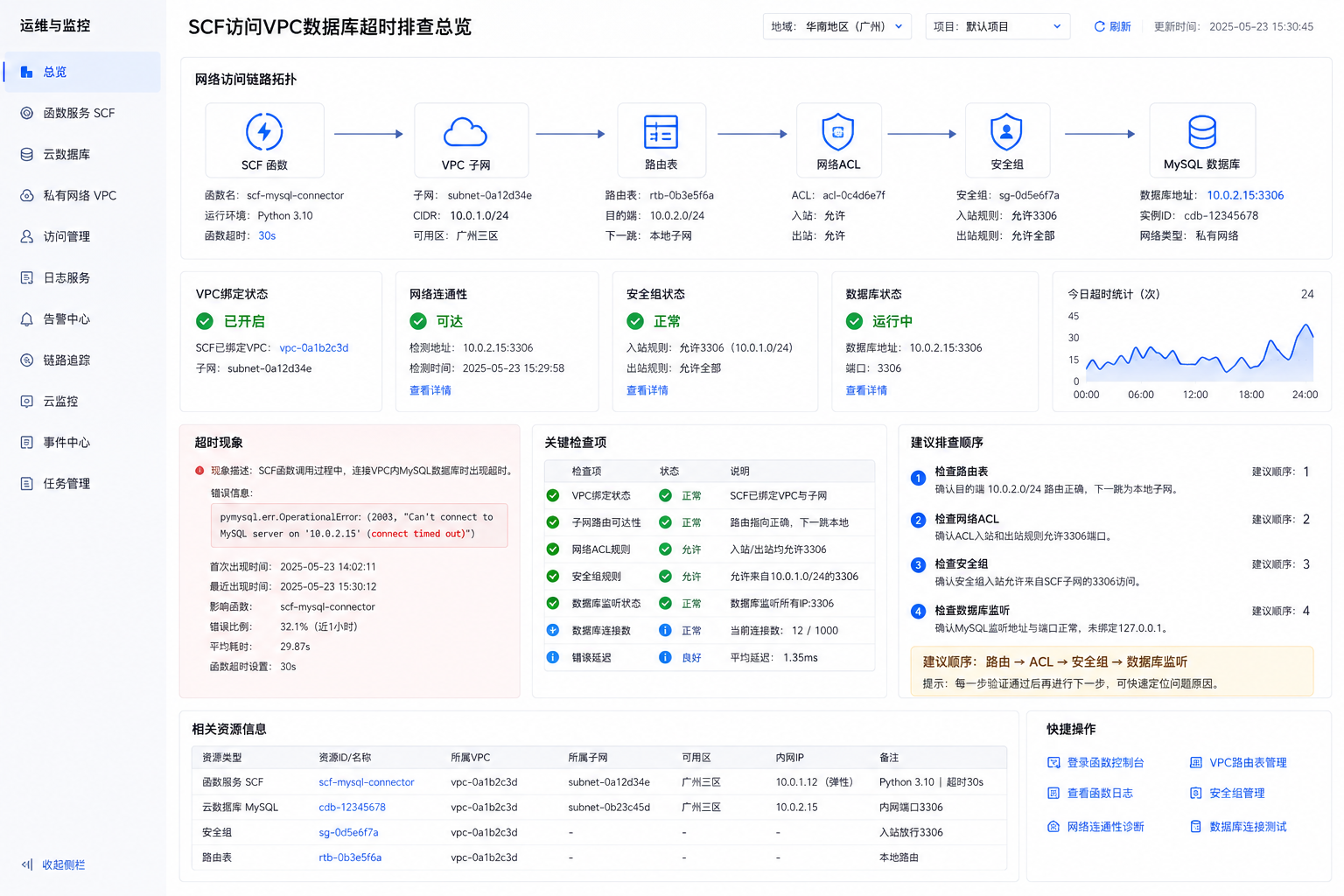Click the 内网IP cell 10.0.1.12（弹性）
The width and height of the screenshot is (1344, 896).
(814, 782)
